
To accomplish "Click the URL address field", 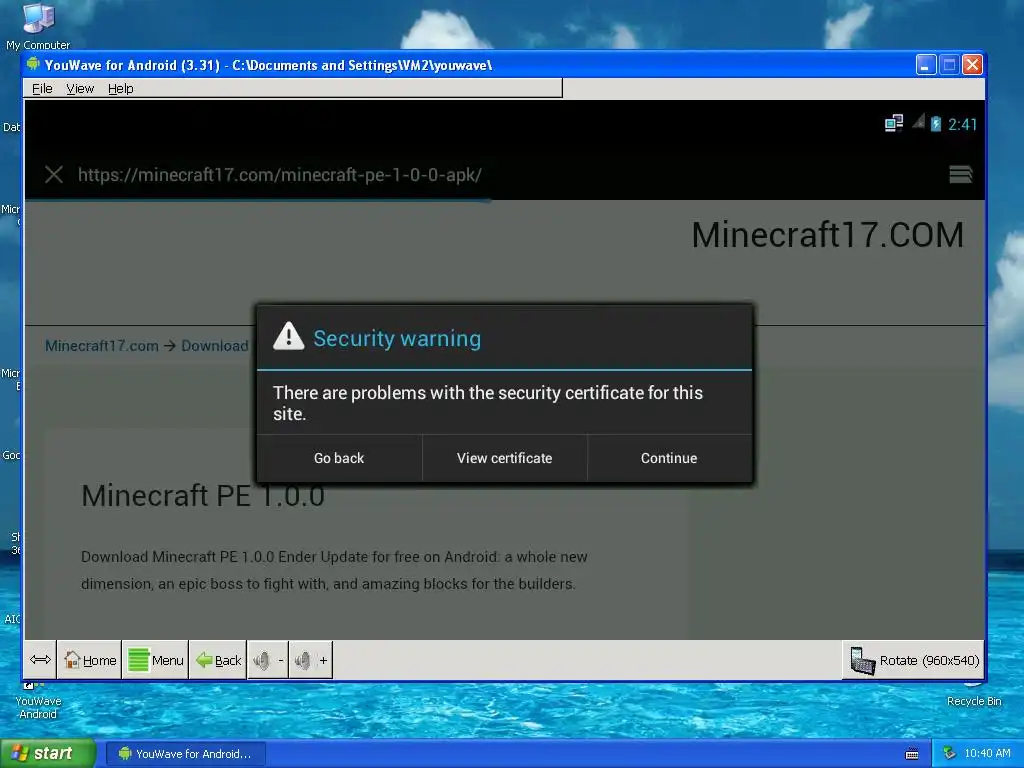I will 280,174.
